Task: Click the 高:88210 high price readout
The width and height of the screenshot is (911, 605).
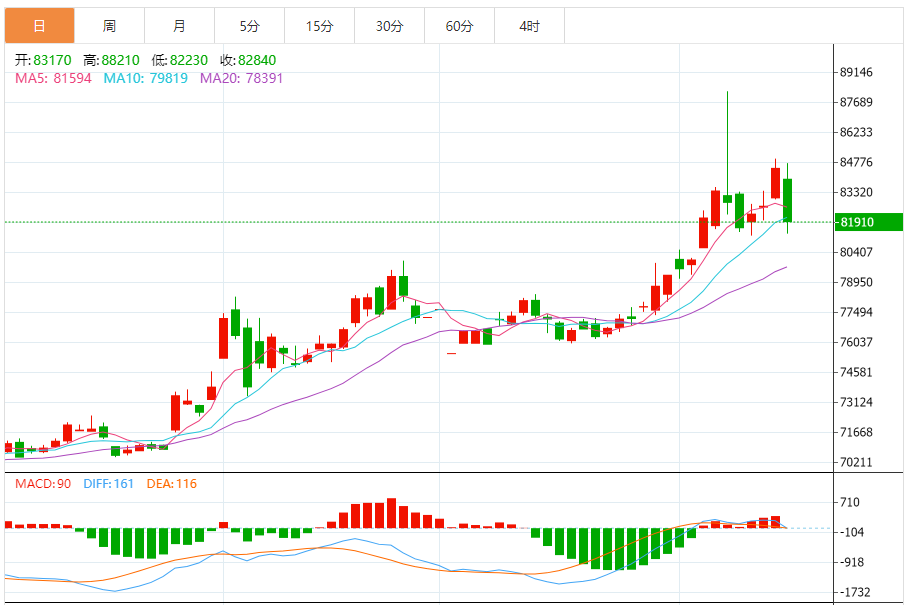Action: pos(111,60)
